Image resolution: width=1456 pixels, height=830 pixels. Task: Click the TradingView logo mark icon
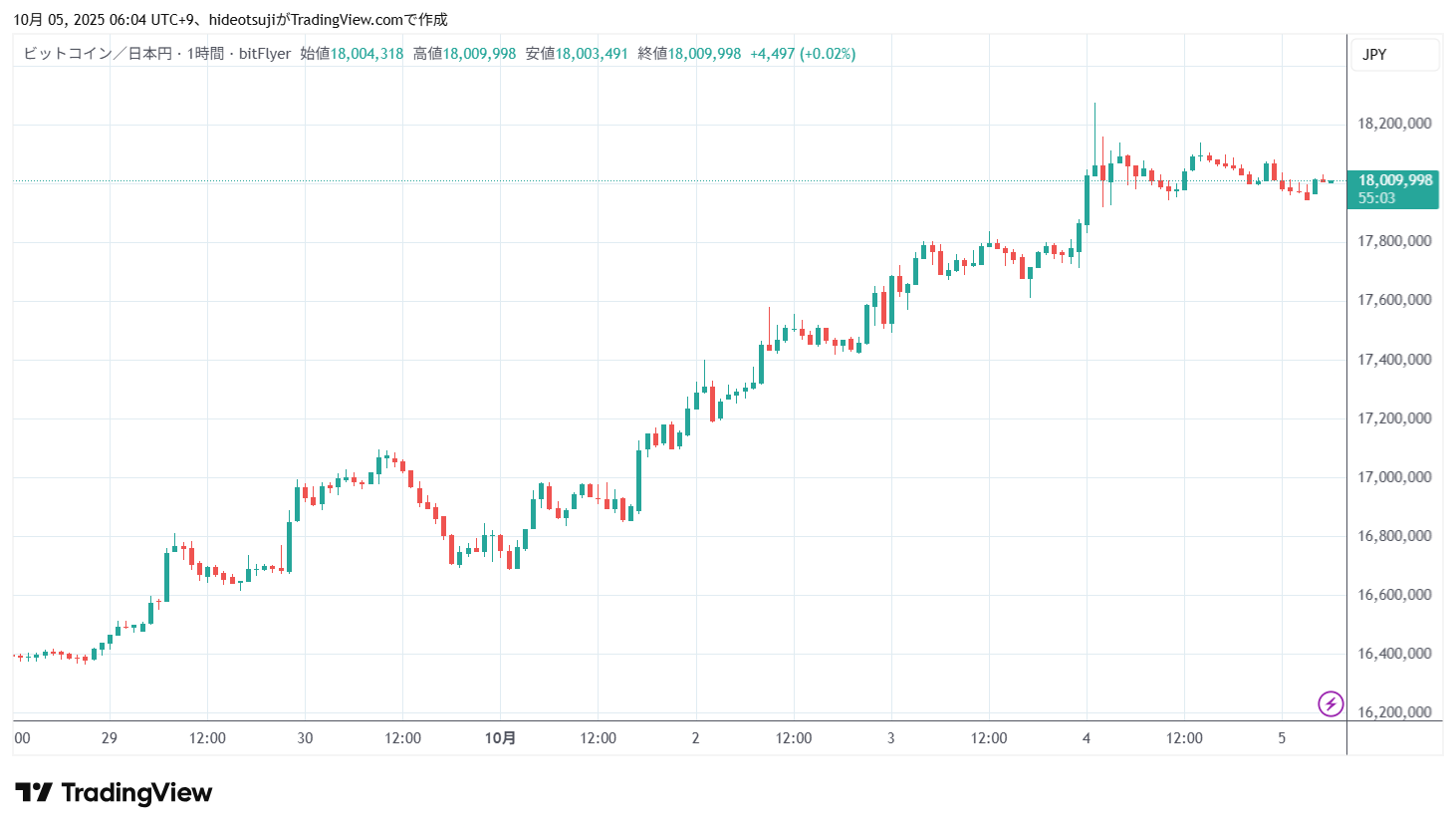point(34,793)
